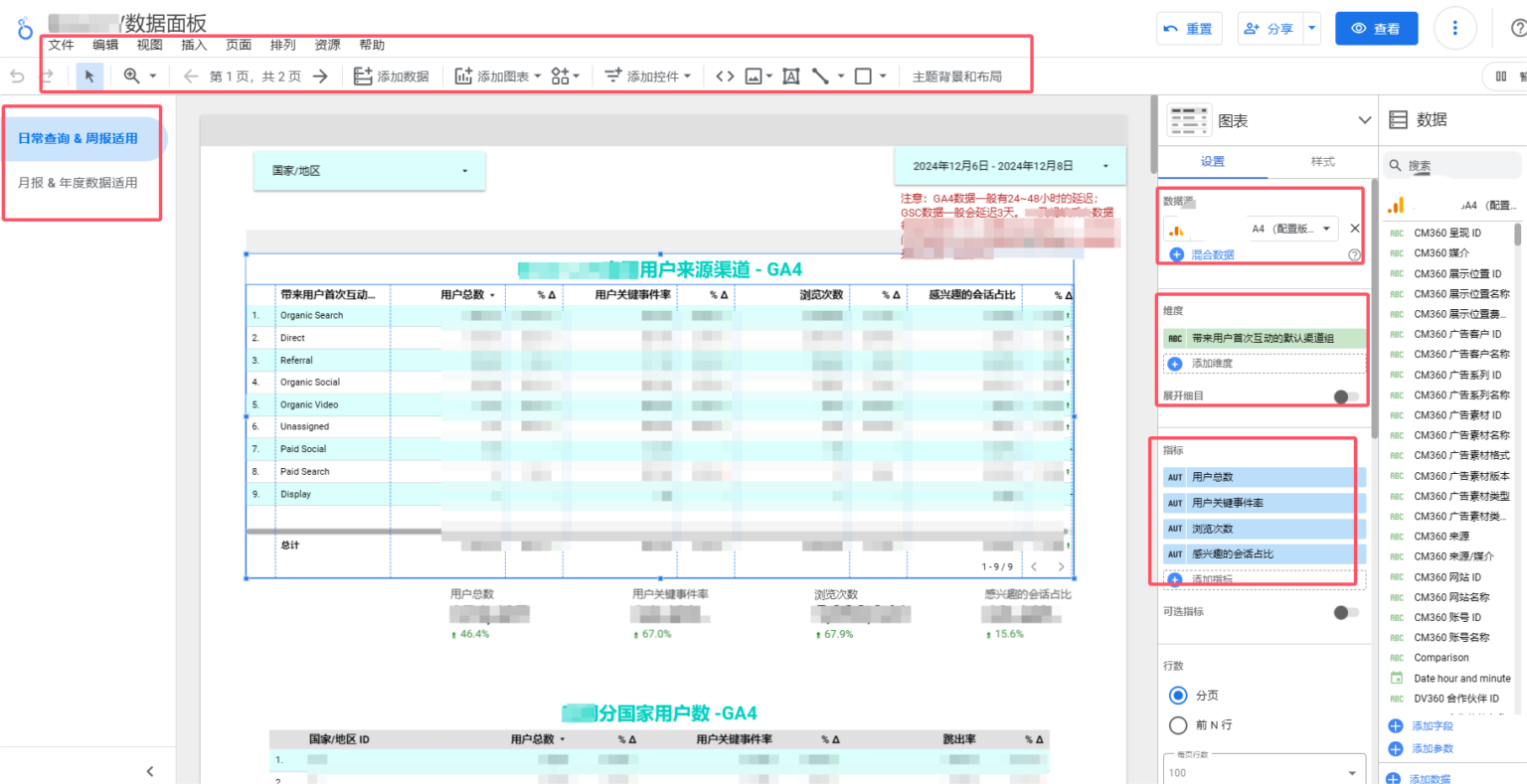Viewport: 1527px width, 784px height.
Task: Select the cursor selection tool
Action: (x=90, y=76)
